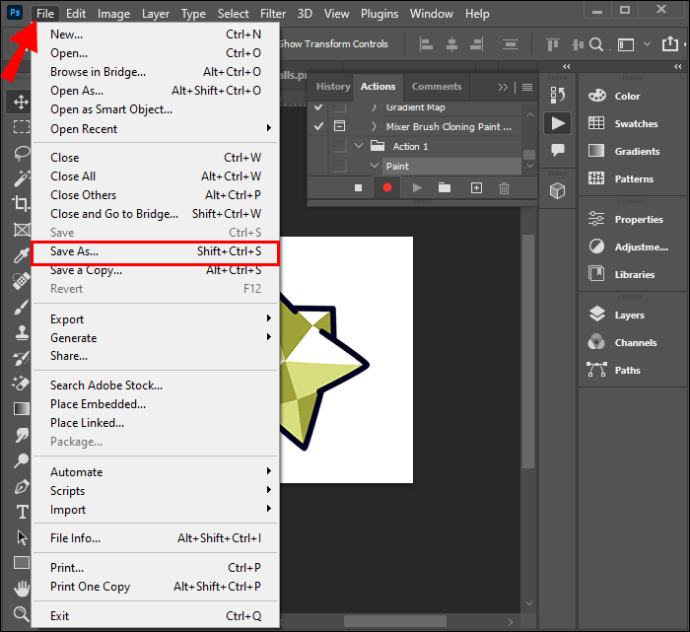Screen dimensions: 690x632
Task: Toggle checkmark for Mixer Brush Cloning Paint action
Action: [319, 127]
